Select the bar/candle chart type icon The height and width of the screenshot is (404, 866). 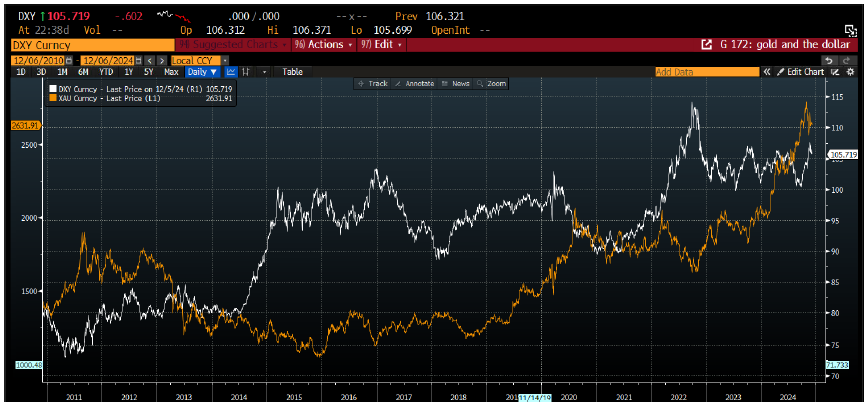[x=247, y=72]
